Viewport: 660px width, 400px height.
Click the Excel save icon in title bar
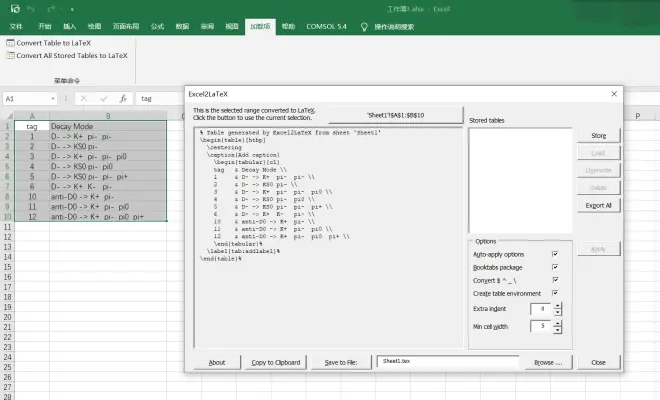coord(15,8)
